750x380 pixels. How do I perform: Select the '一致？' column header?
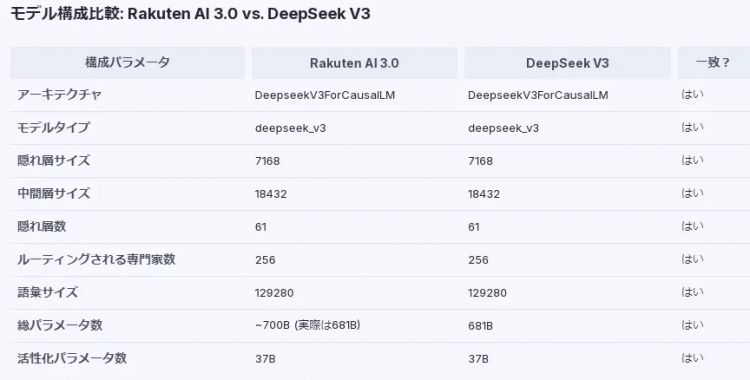[714, 63]
